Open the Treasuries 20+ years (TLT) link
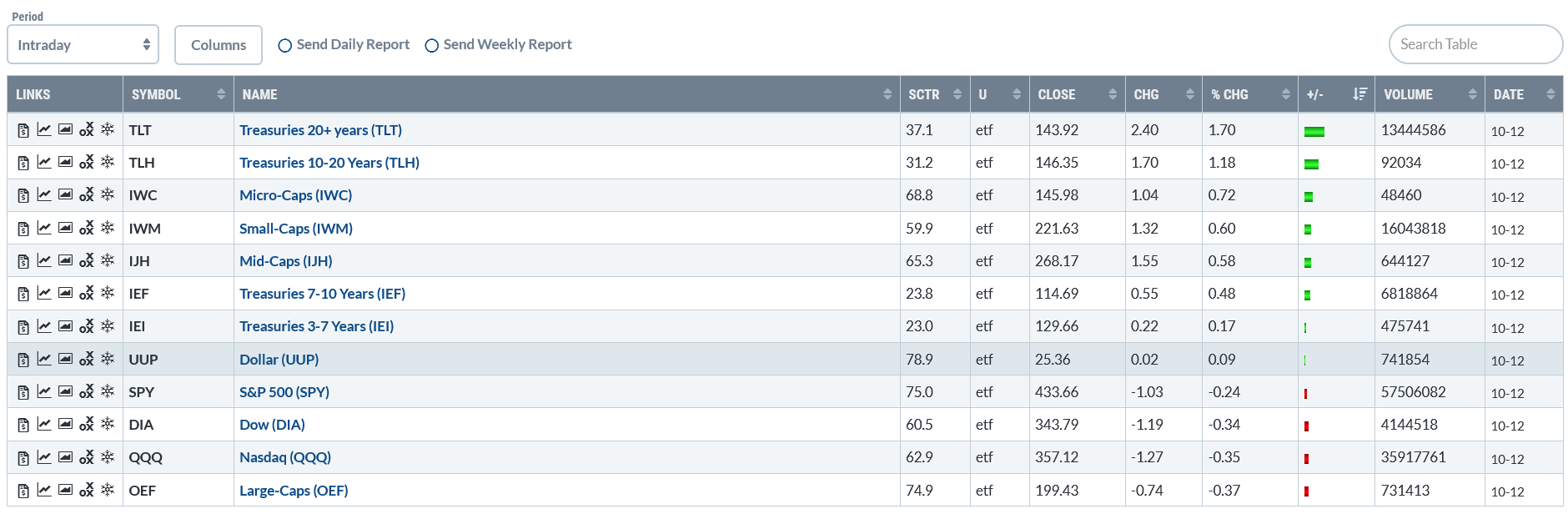The width and height of the screenshot is (1568, 514). pyautogui.click(x=320, y=130)
